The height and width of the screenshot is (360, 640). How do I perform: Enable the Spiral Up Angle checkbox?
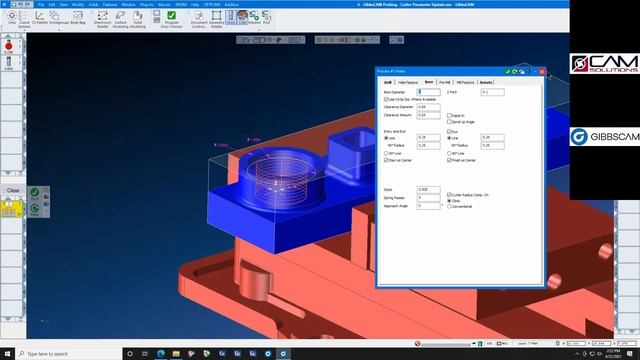[449, 122]
